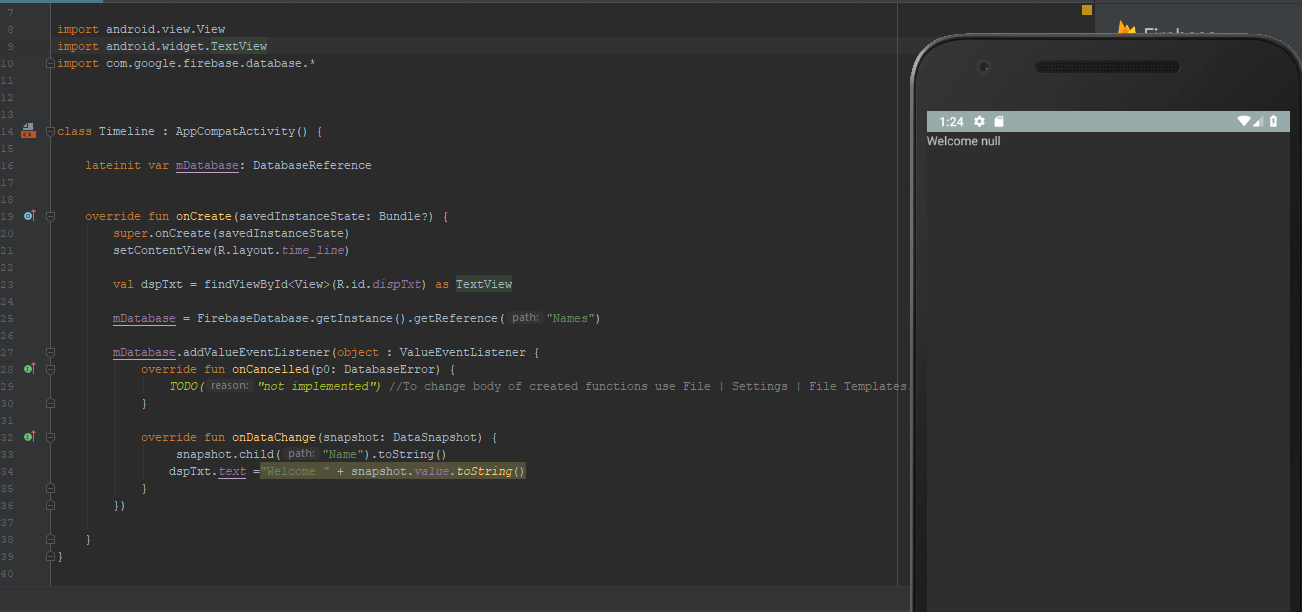Click the fold end marker beside the onCreate closing brace

[x=51, y=539]
